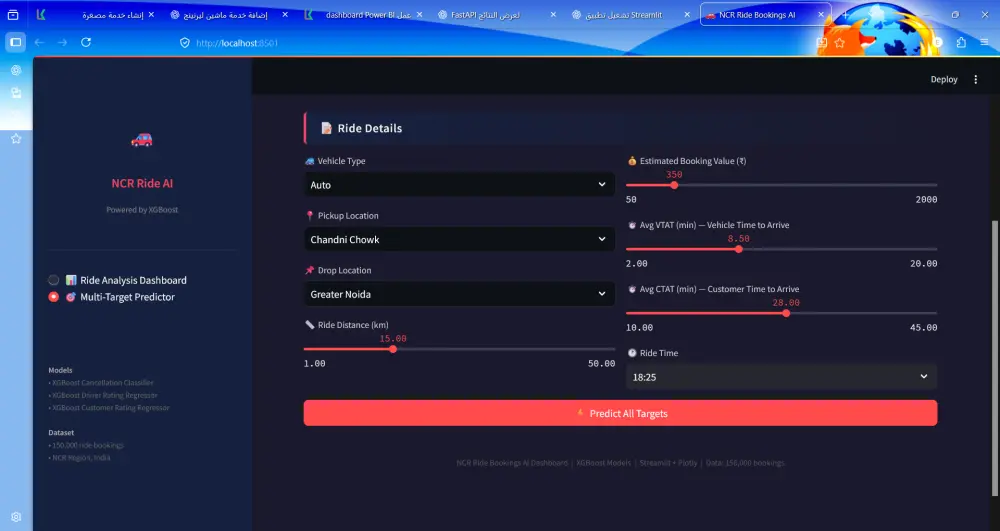
Task: Go forward with the forward arrow
Action: [x=62, y=42]
